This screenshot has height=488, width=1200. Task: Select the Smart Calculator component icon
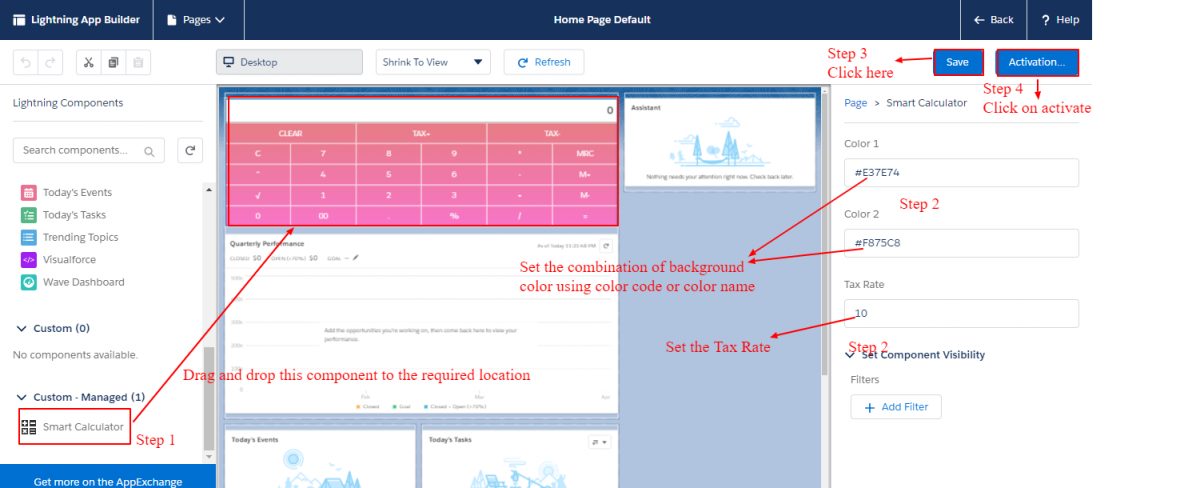coord(29,427)
